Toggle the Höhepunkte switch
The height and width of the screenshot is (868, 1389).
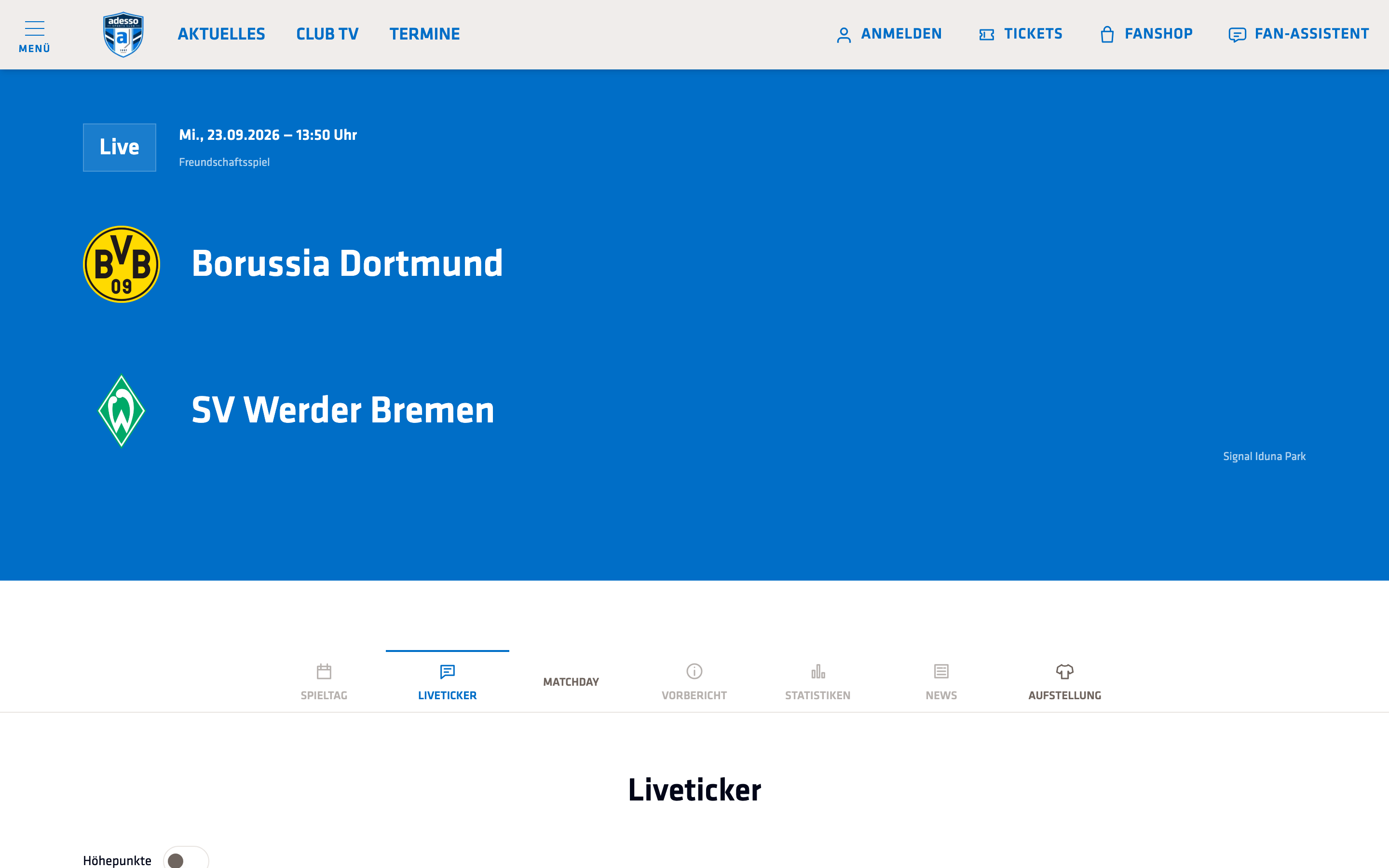coord(186,860)
